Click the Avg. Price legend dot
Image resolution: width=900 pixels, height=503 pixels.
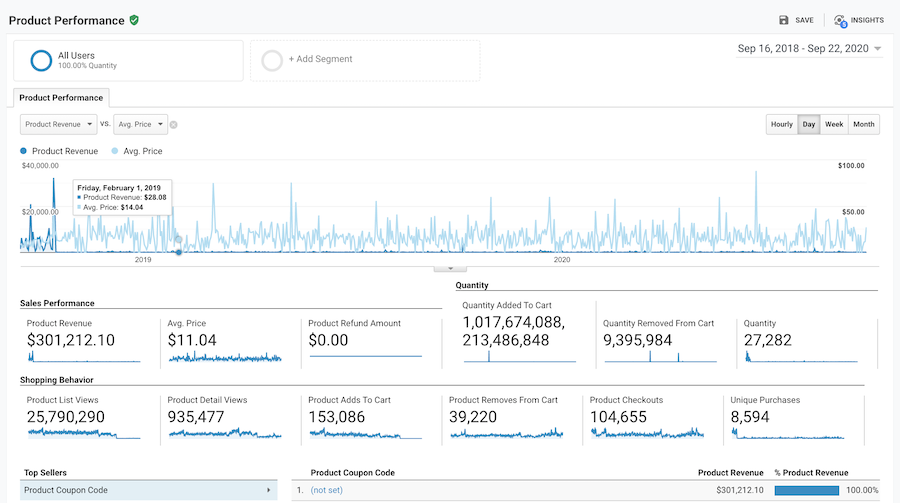115,151
